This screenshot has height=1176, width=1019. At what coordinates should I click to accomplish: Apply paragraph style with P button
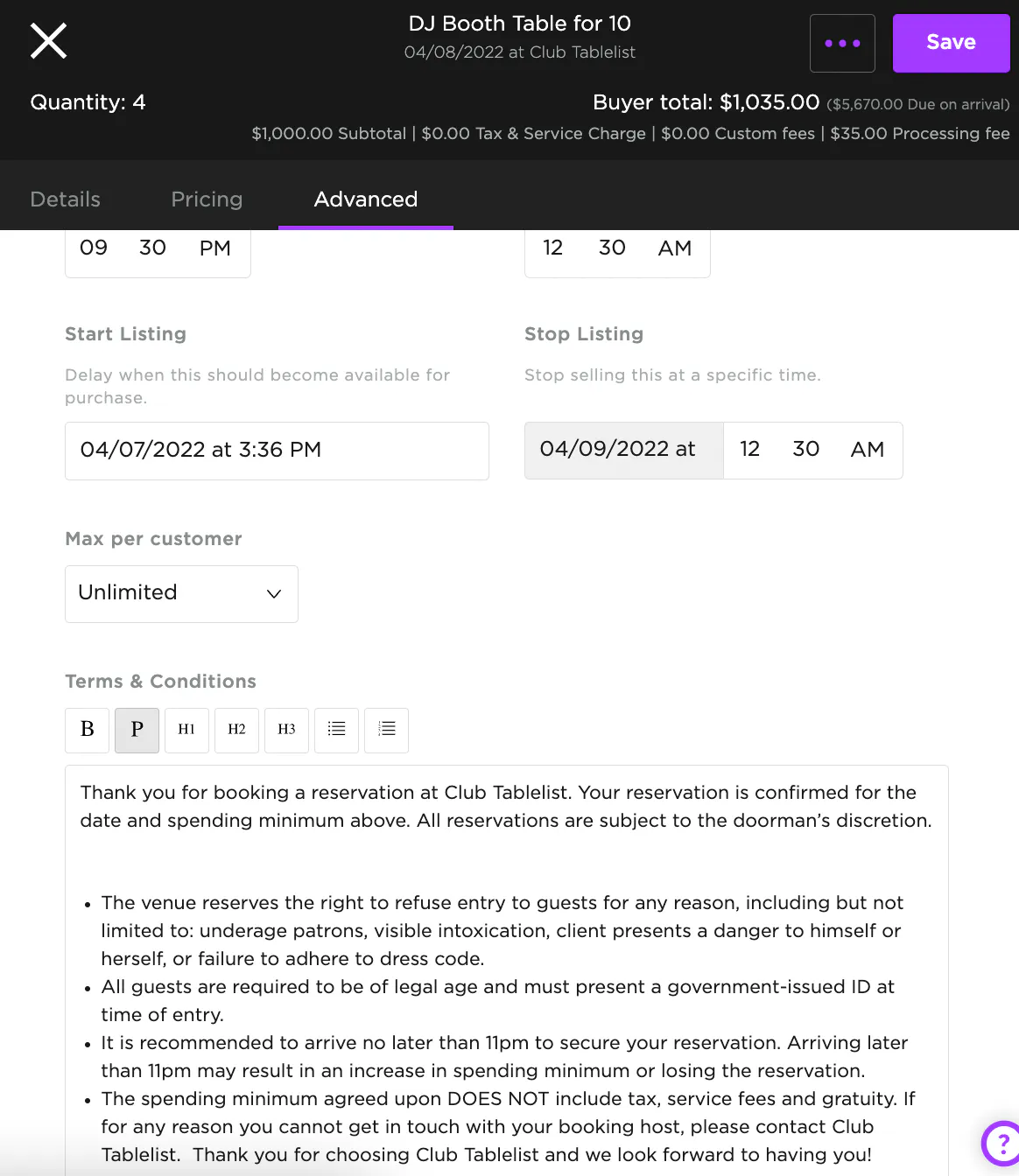(137, 730)
